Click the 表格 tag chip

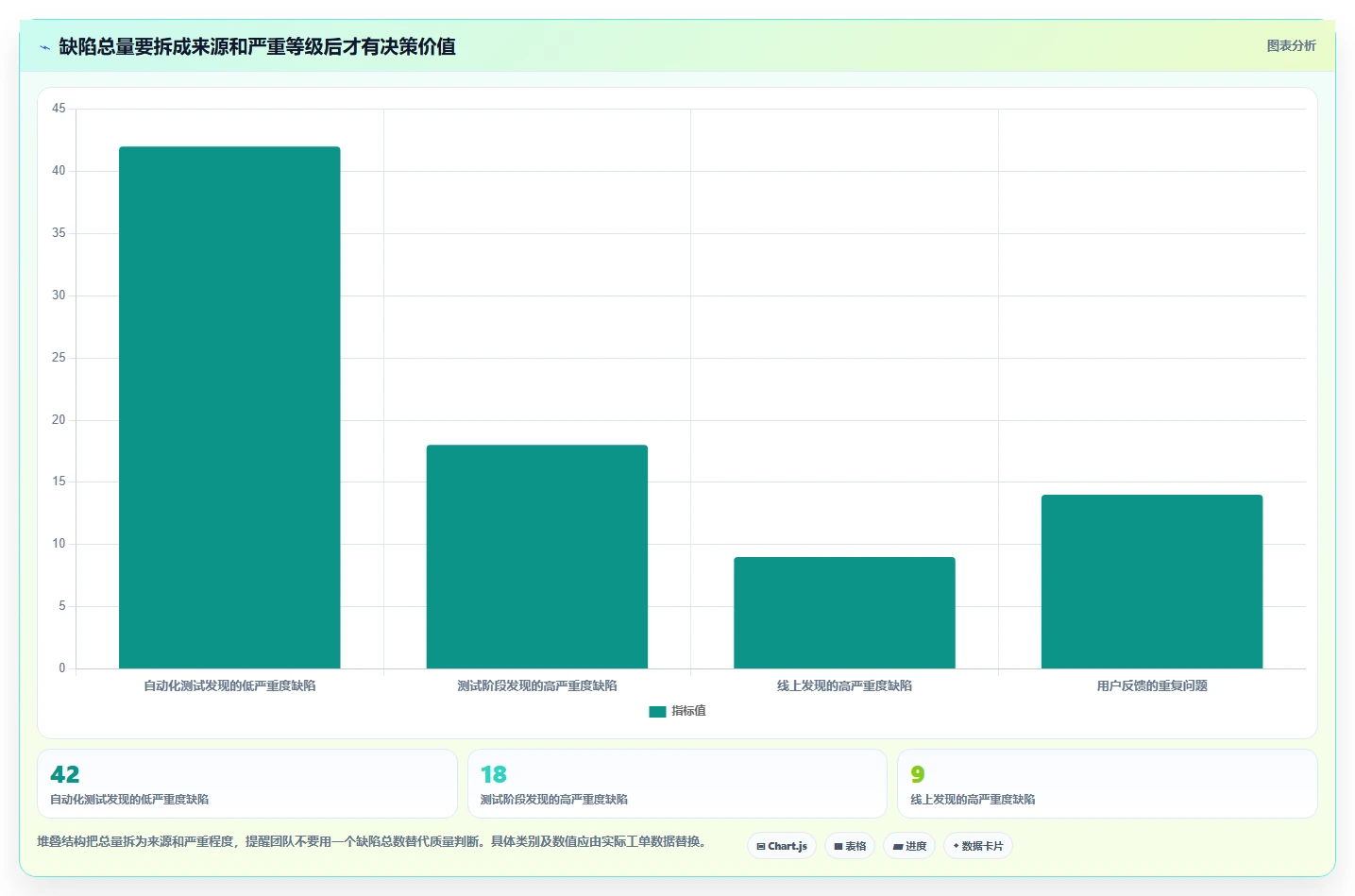(x=850, y=846)
